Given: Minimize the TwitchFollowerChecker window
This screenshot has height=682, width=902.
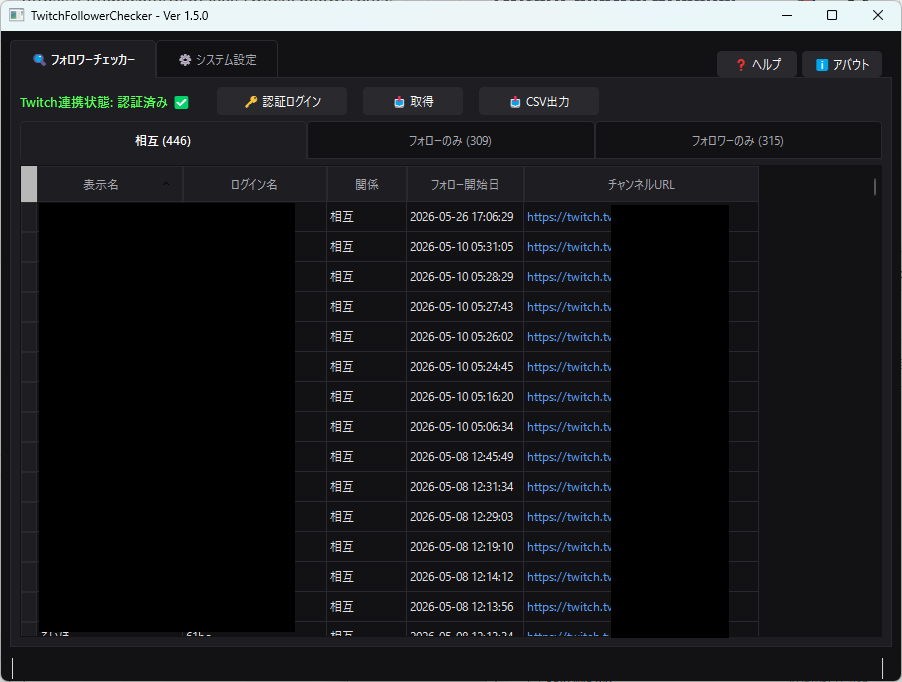Looking at the screenshot, I should [x=787, y=16].
